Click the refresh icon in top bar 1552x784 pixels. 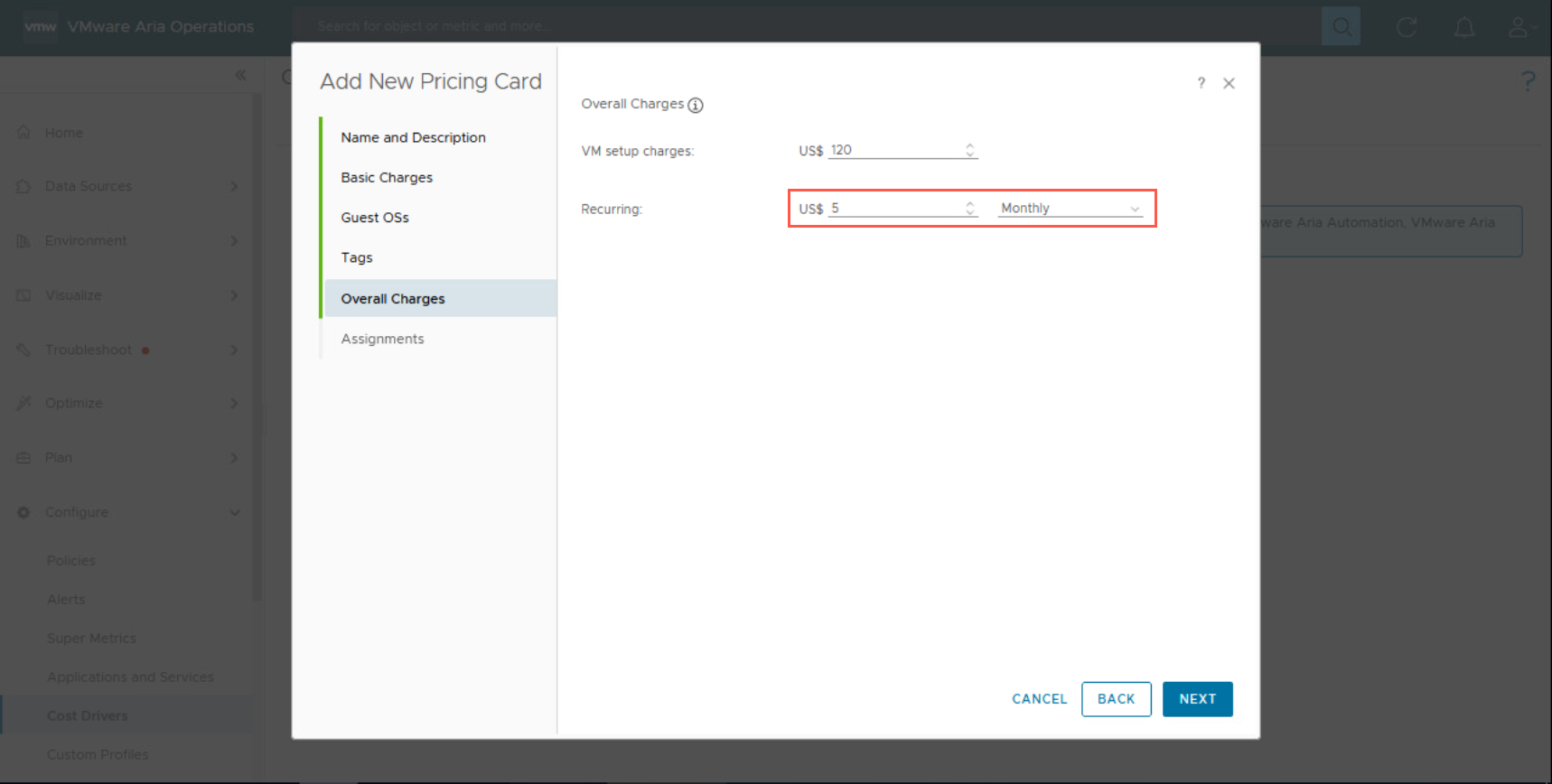tap(1407, 27)
